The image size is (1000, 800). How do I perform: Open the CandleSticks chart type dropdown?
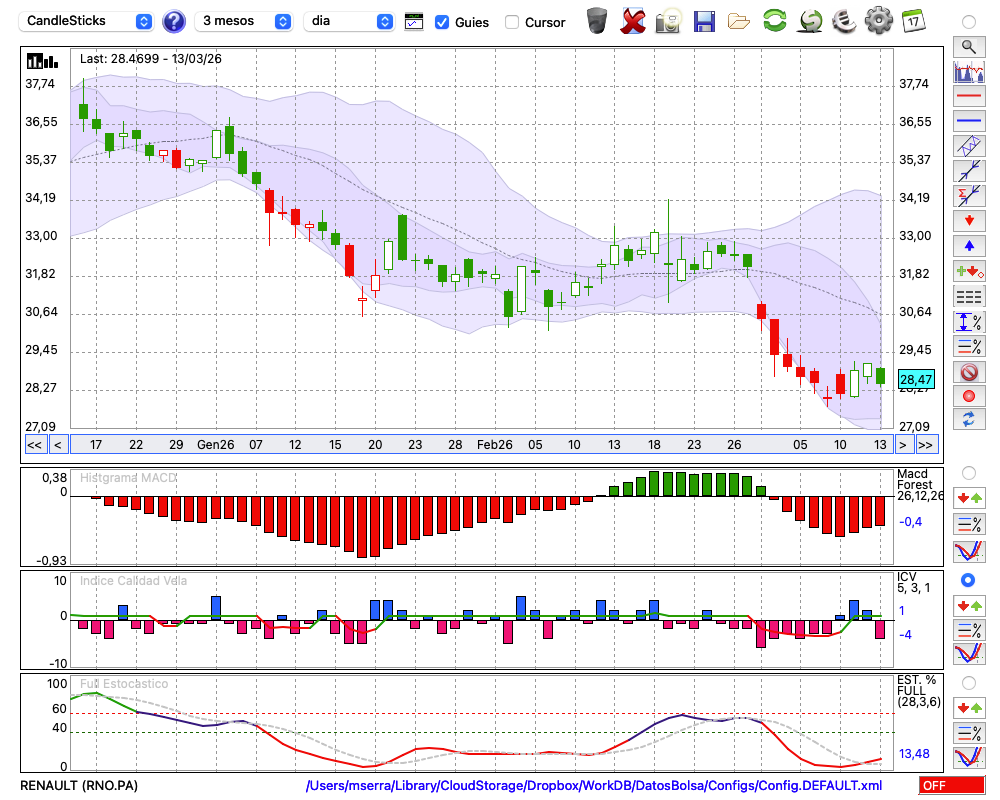[88, 21]
